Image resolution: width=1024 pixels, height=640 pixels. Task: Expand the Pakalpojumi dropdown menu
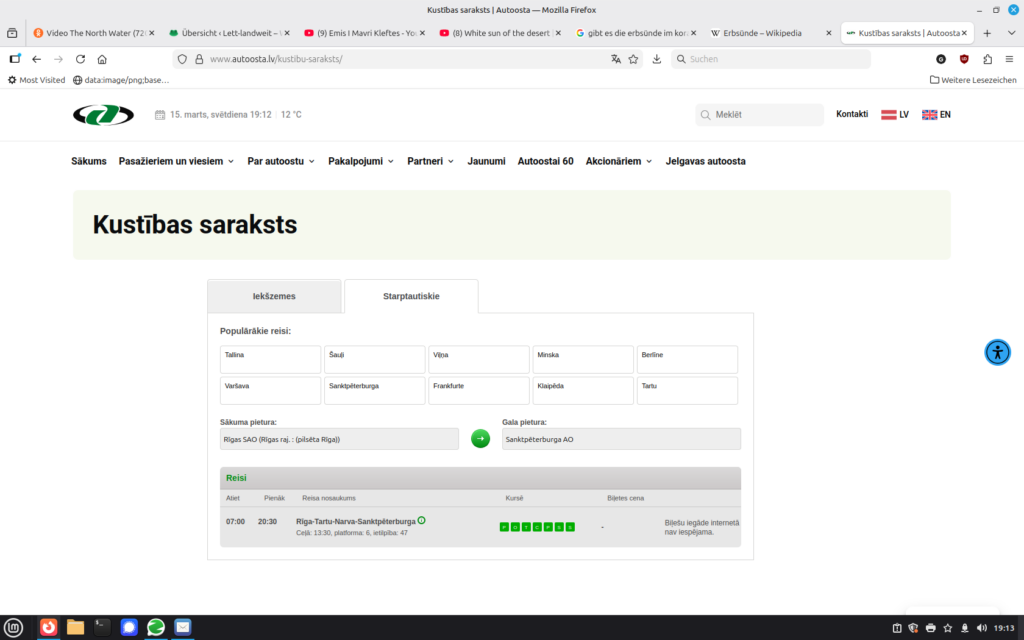360,161
